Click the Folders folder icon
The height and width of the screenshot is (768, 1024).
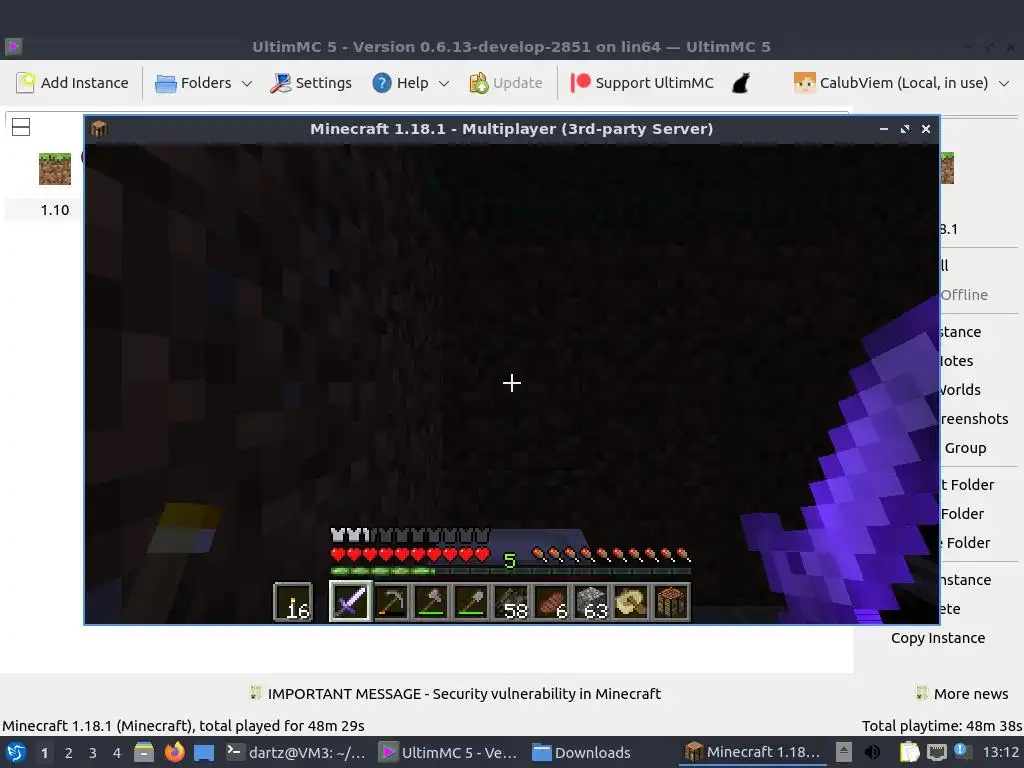(x=166, y=84)
